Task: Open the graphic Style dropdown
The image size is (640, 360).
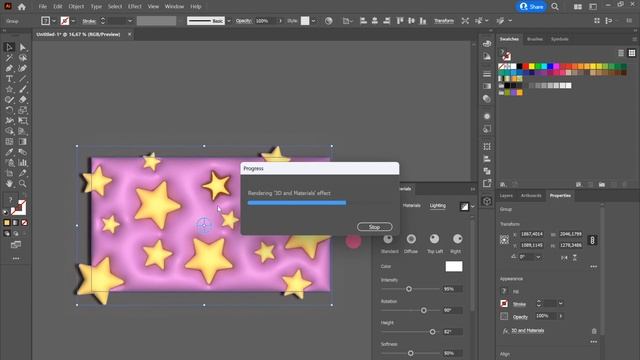Action: [x=313, y=21]
